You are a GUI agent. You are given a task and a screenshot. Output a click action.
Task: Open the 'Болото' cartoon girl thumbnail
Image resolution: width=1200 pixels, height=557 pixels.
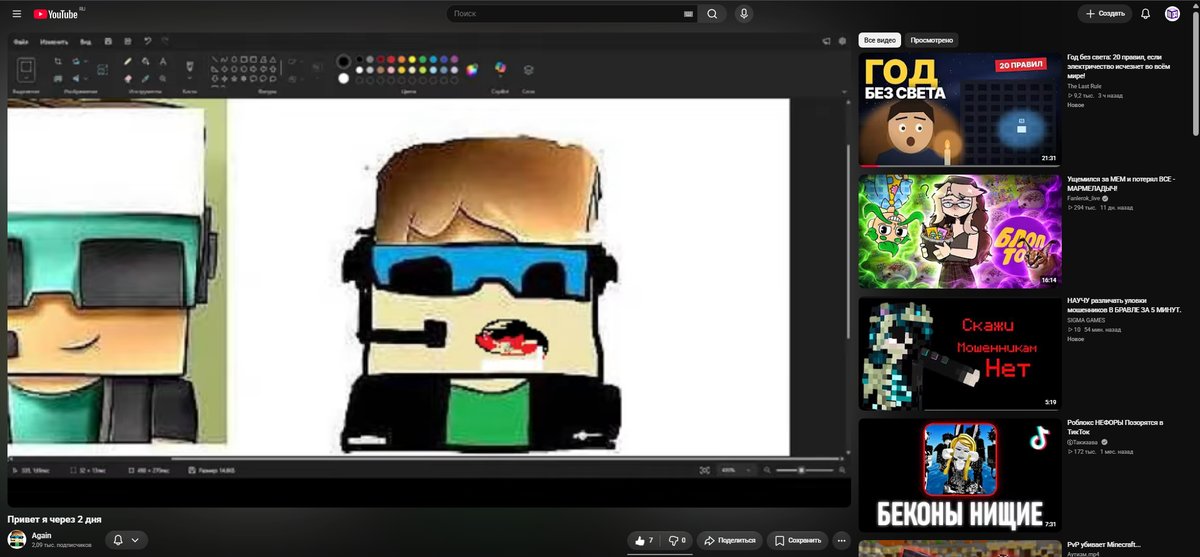(x=960, y=232)
